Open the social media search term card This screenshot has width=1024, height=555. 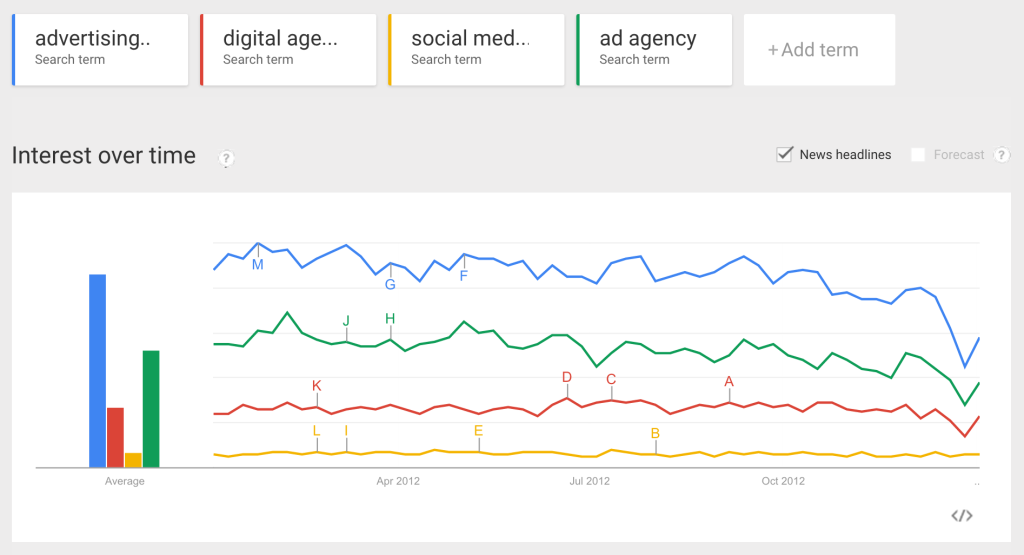pyautogui.click(x=476, y=50)
